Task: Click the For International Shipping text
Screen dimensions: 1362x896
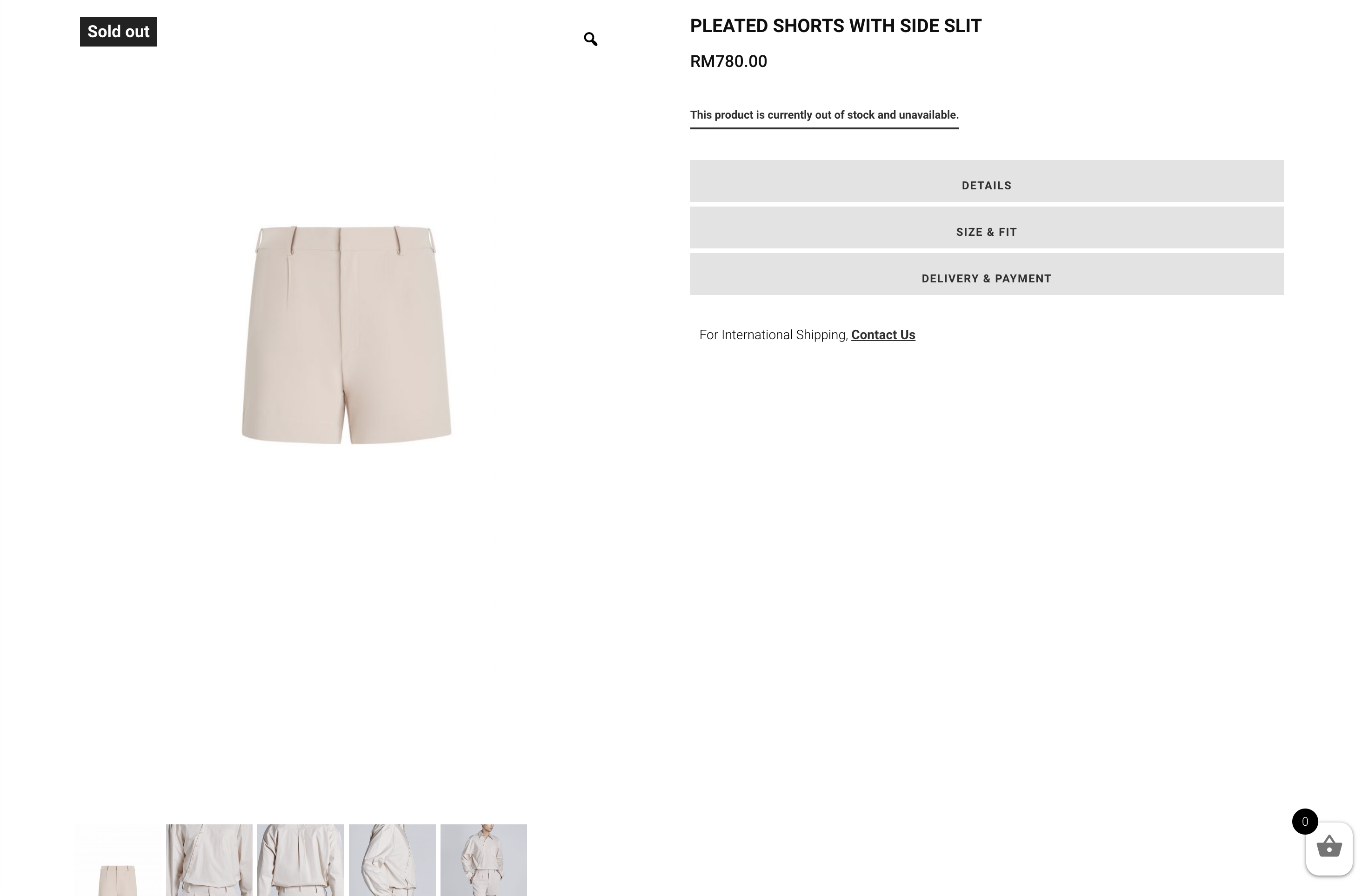Action: pos(773,334)
